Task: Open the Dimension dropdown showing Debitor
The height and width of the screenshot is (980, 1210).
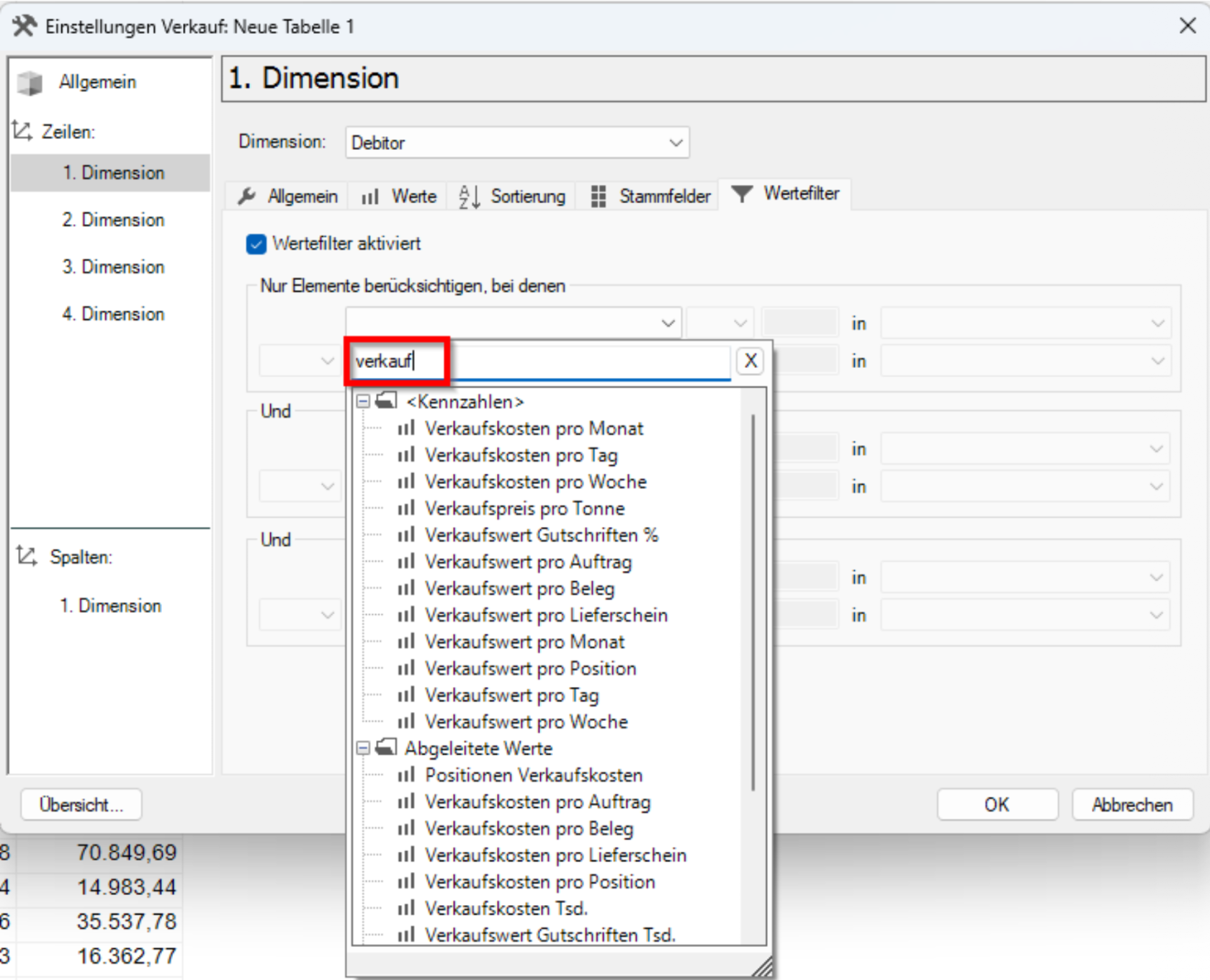Action: click(x=517, y=143)
